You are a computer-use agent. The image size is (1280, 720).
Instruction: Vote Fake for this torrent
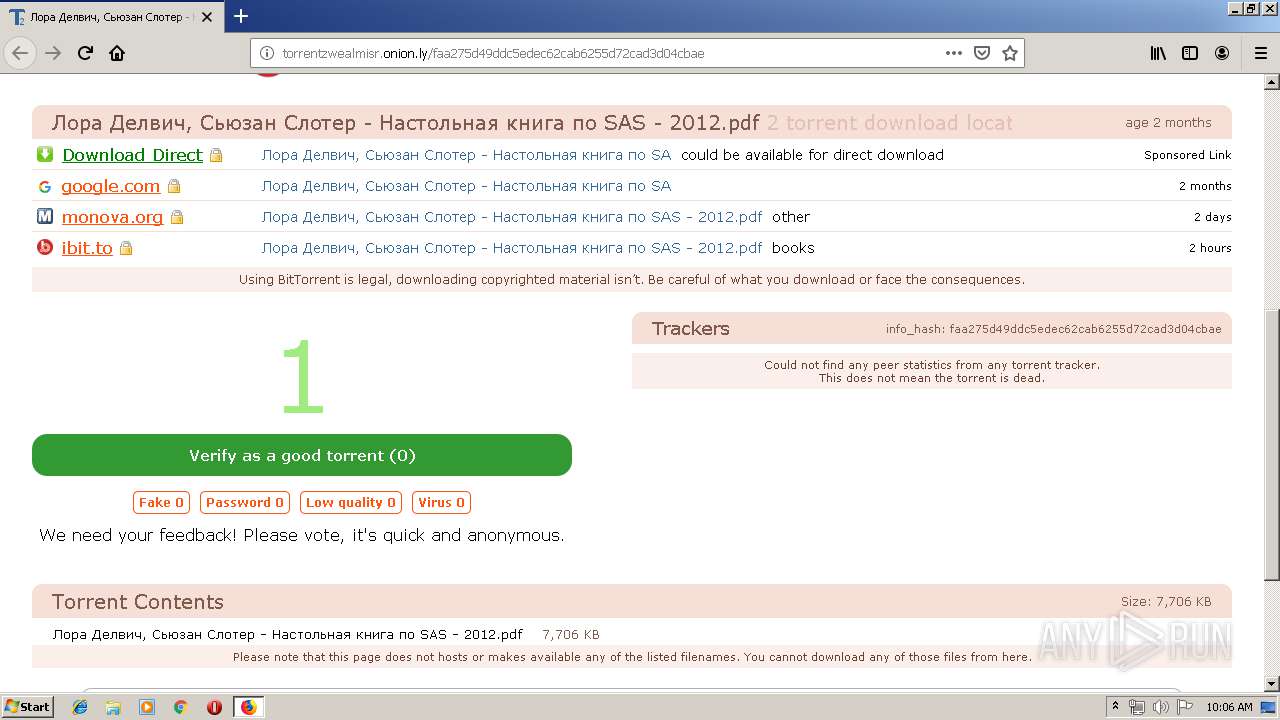click(161, 502)
